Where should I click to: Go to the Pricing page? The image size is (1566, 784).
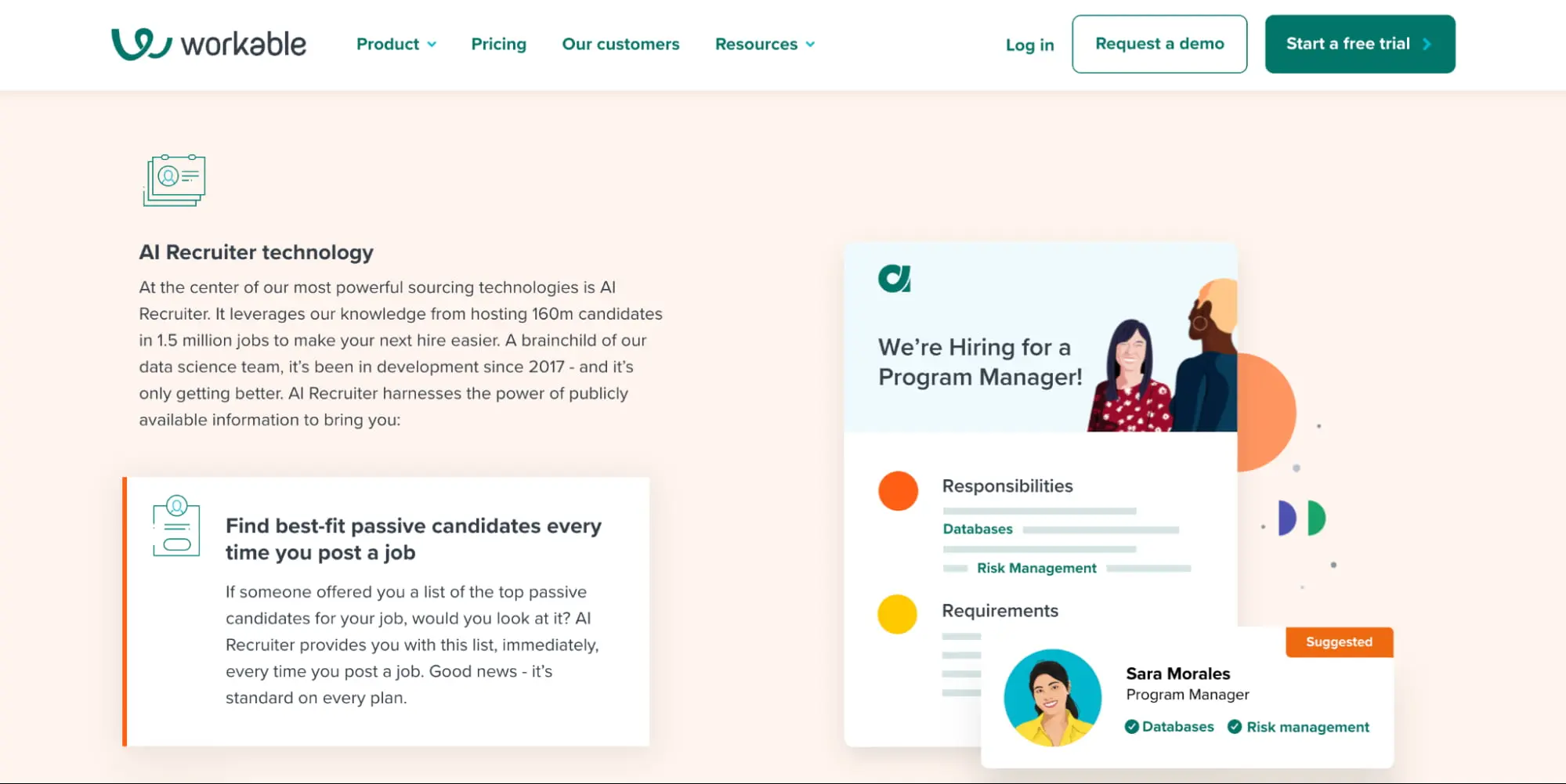point(498,44)
